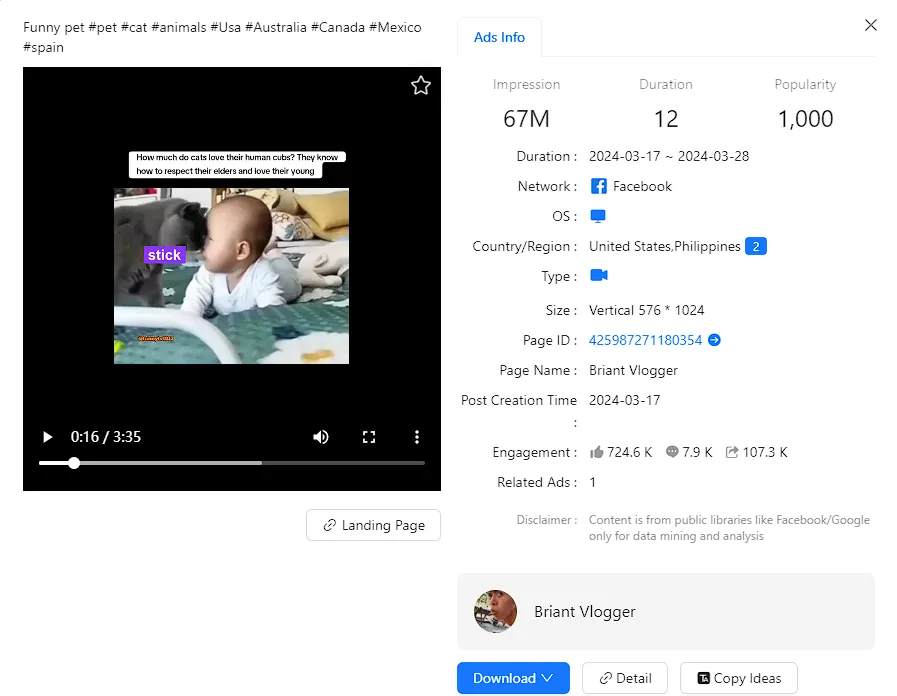The height and width of the screenshot is (696, 897).
Task: Click the Copy Ideas button
Action: click(738, 678)
